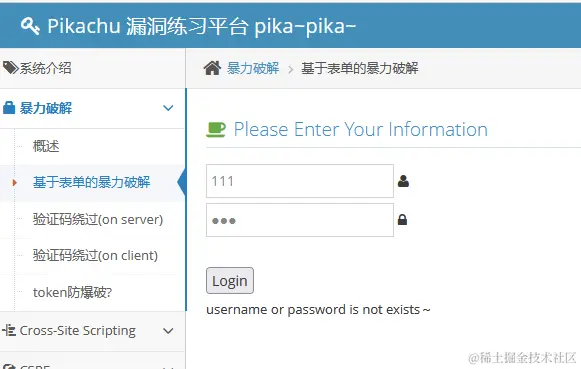This screenshot has height=369, width=581.
Task: Focus the password input field
Action: (300, 220)
